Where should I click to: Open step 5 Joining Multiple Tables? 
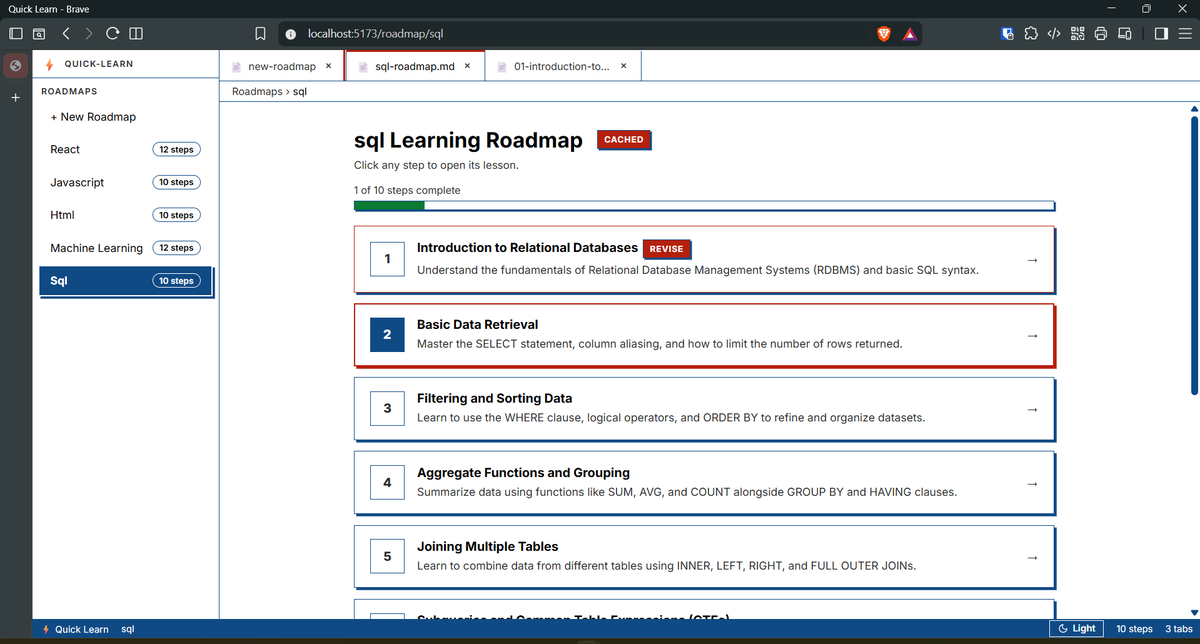tap(705, 557)
